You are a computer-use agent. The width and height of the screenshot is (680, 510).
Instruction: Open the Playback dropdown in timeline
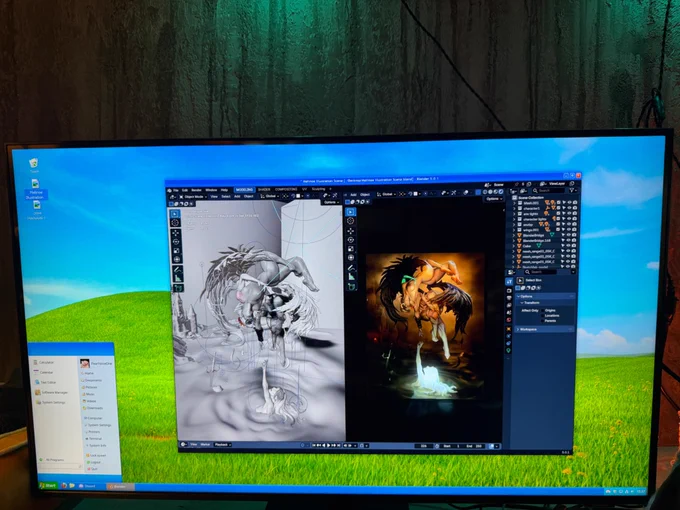(x=222, y=445)
